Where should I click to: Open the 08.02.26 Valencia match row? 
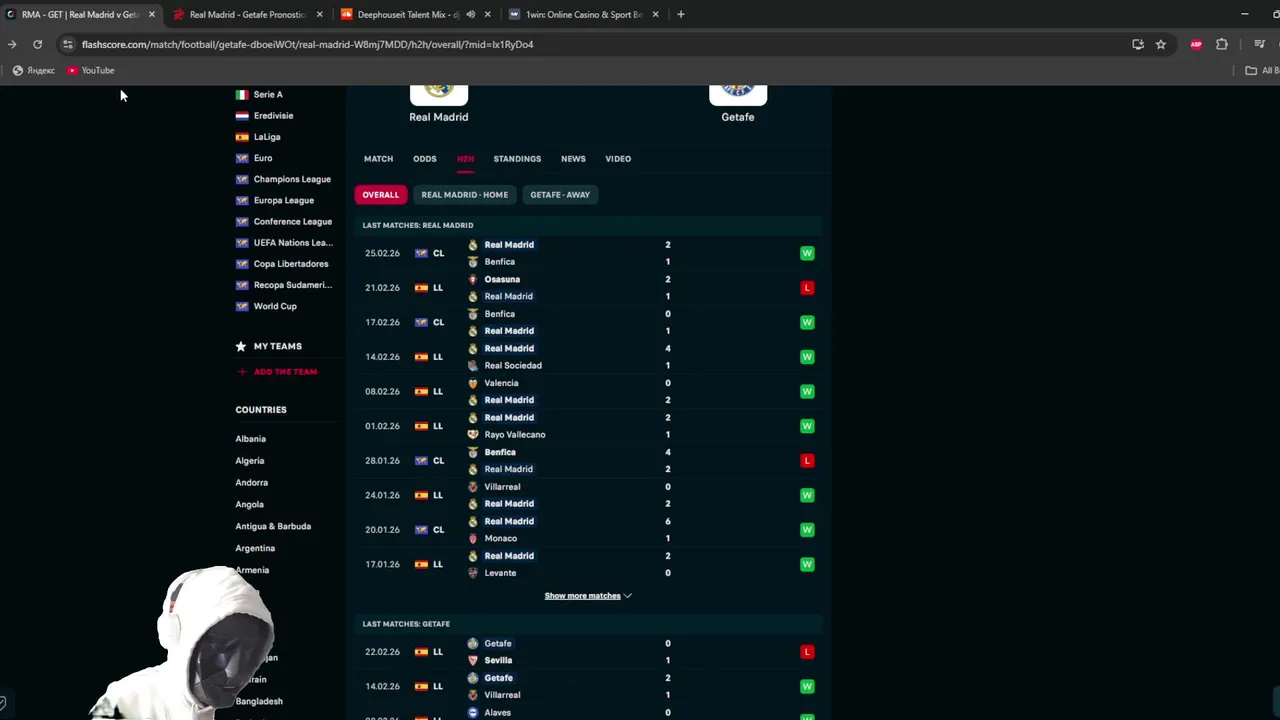click(590, 392)
